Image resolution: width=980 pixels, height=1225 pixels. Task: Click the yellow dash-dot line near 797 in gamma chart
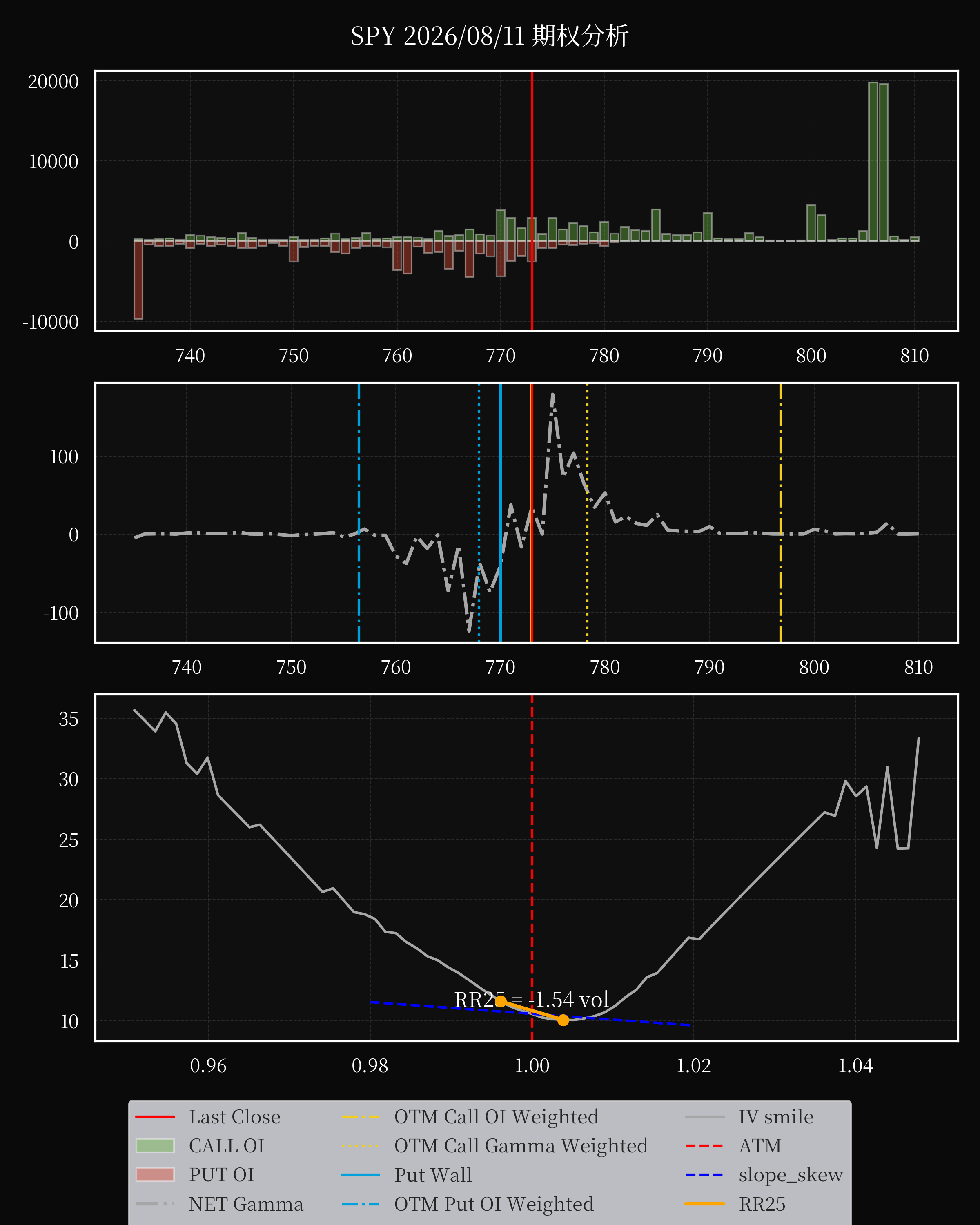click(781, 513)
